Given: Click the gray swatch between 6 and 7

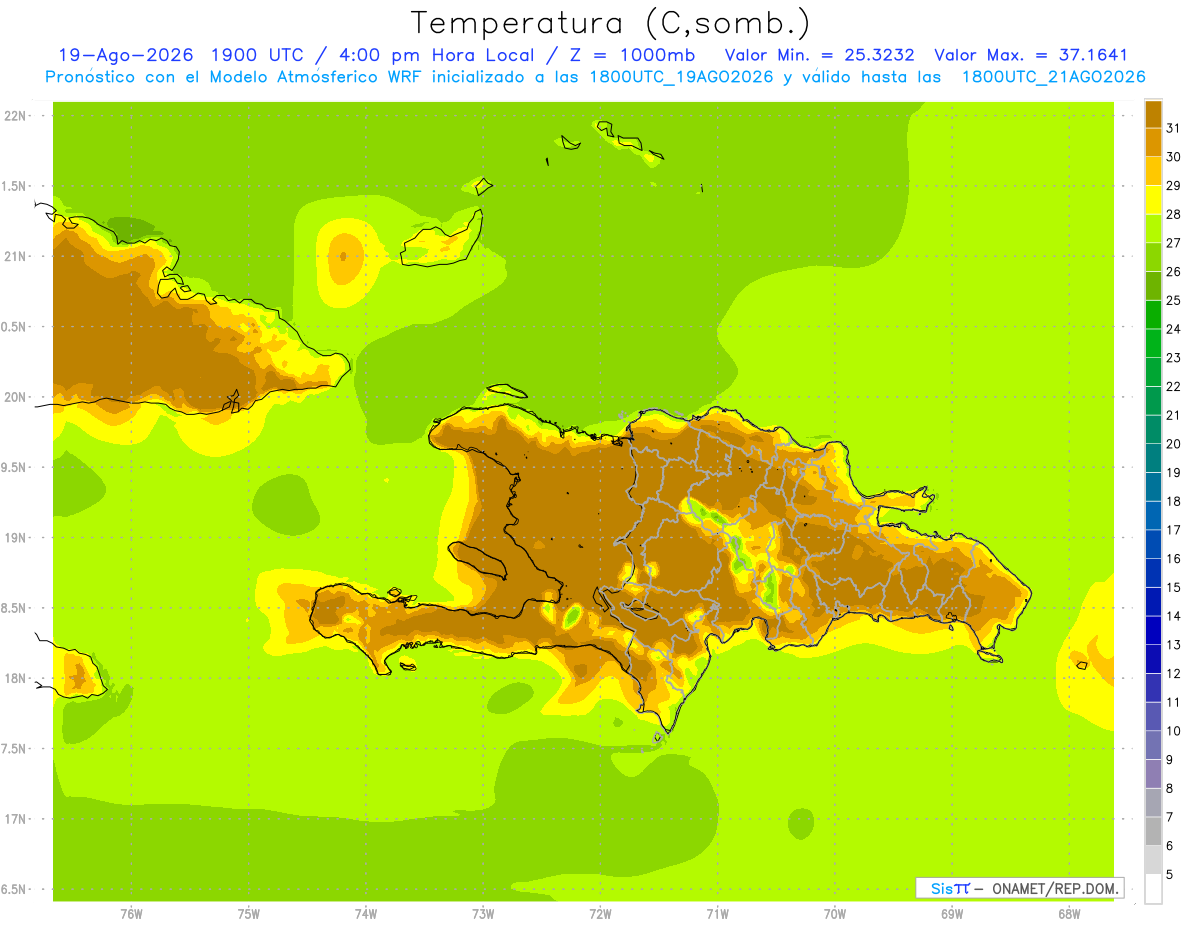Looking at the screenshot, I should click(x=1153, y=832).
